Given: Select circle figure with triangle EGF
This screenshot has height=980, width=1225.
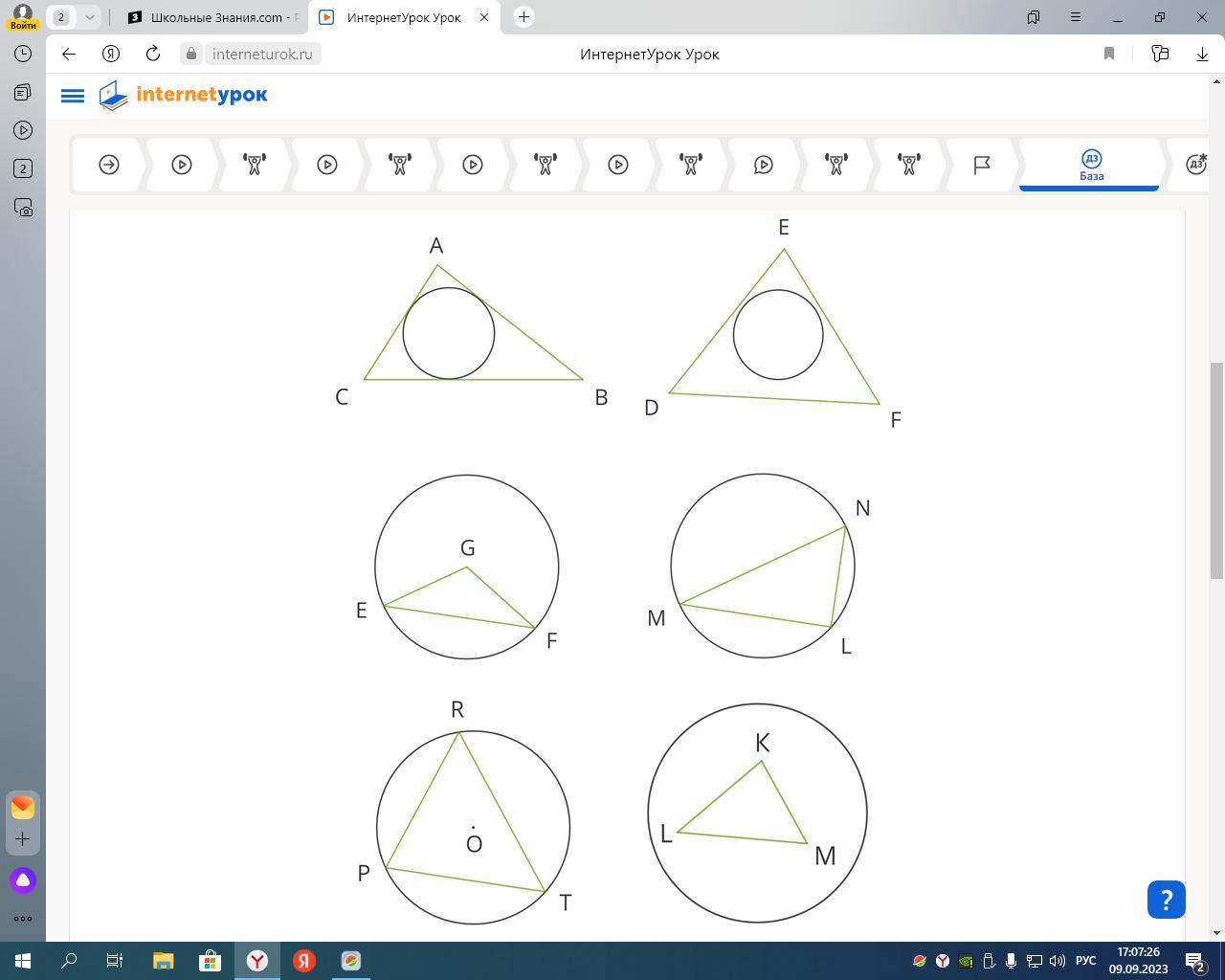Looking at the screenshot, I should [466, 566].
